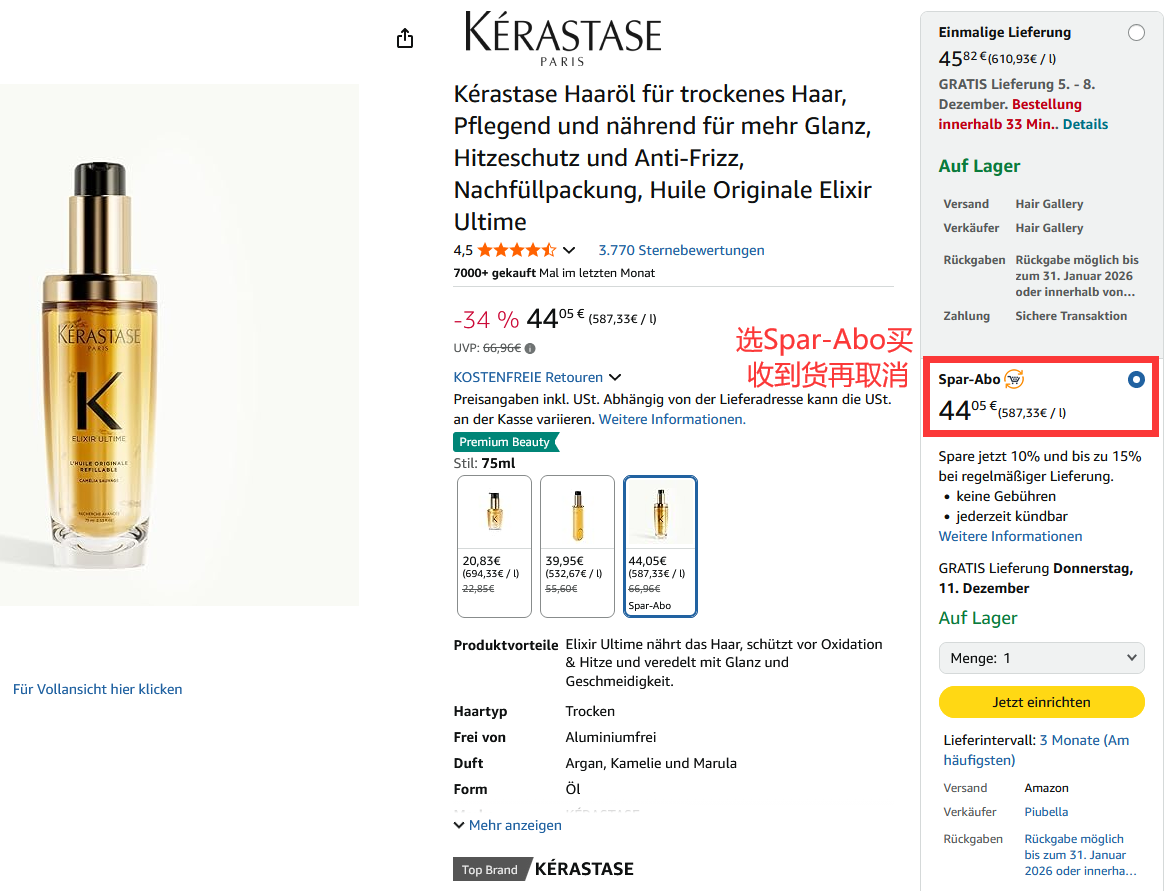Click Für Vollansicht hier klicken link
1167x891 pixels.
pos(98,689)
